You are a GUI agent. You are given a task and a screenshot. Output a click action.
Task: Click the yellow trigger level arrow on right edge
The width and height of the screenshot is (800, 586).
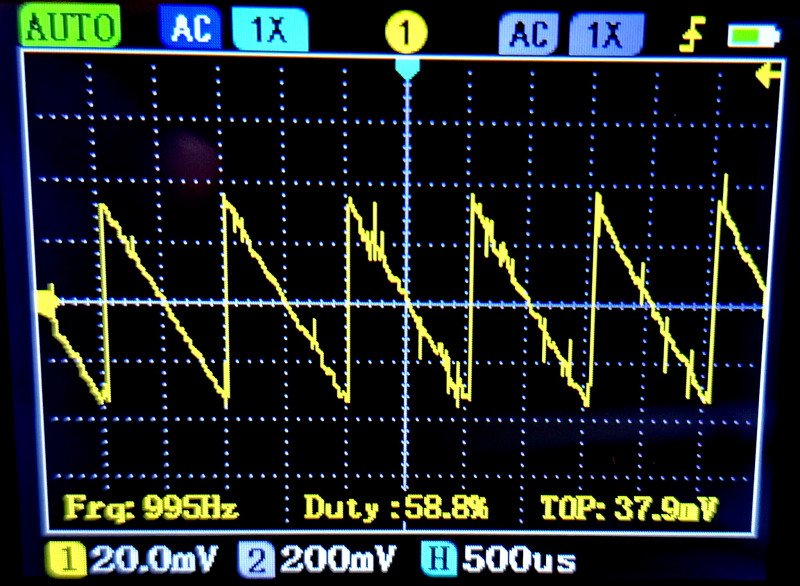[x=767, y=75]
